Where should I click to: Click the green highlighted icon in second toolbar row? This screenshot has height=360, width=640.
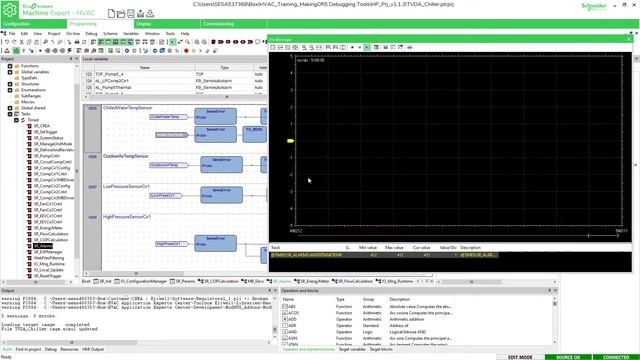point(16,51)
